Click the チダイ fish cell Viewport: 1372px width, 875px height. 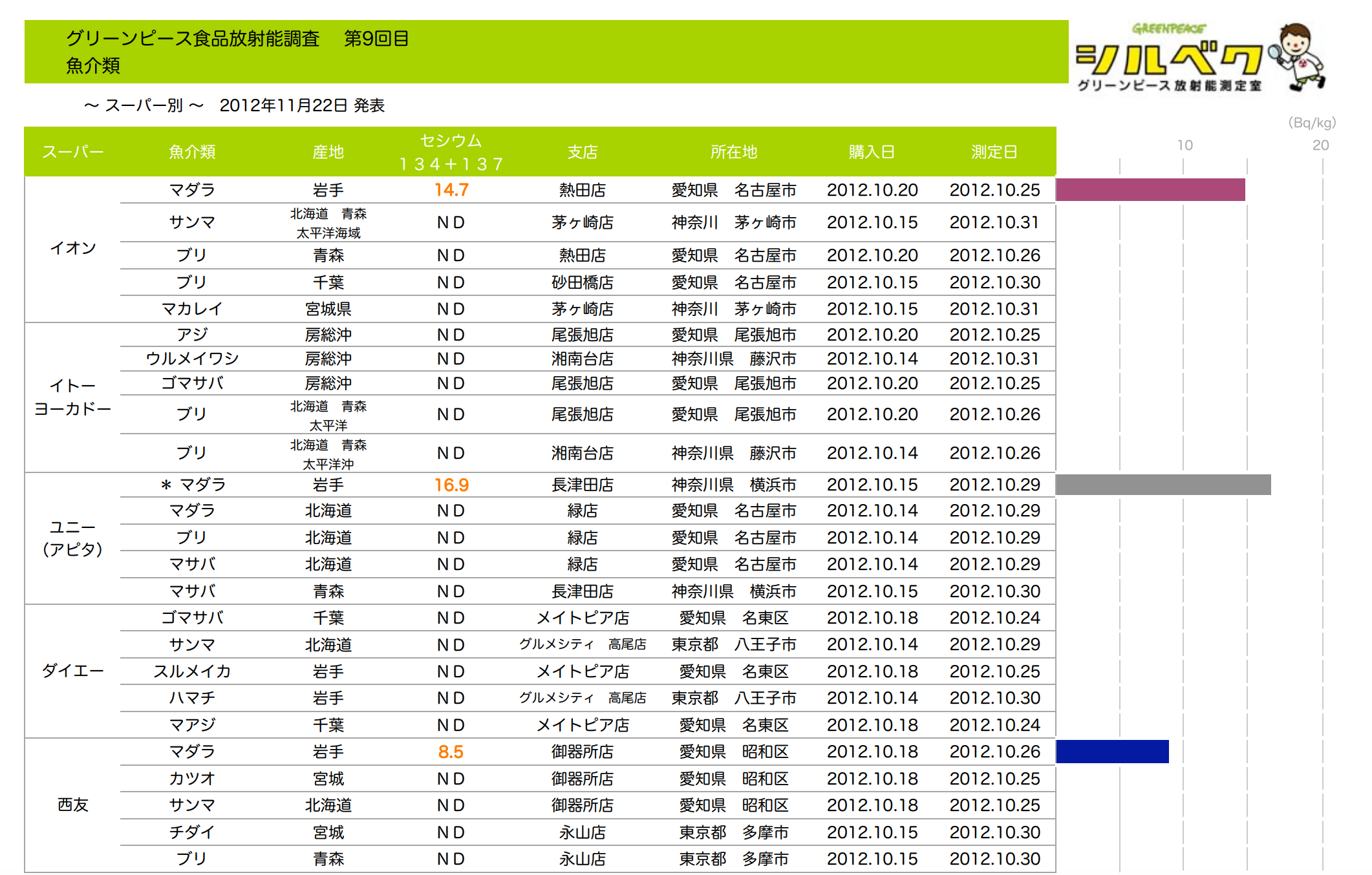[x=192, y=832]
